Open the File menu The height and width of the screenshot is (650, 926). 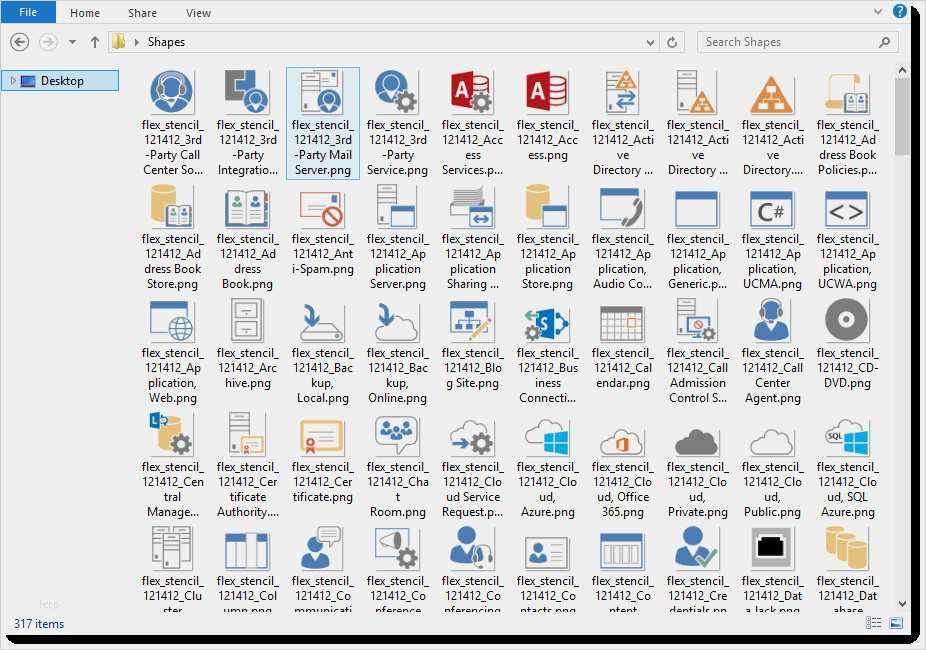pyautogui.click(x=29, y=13)
